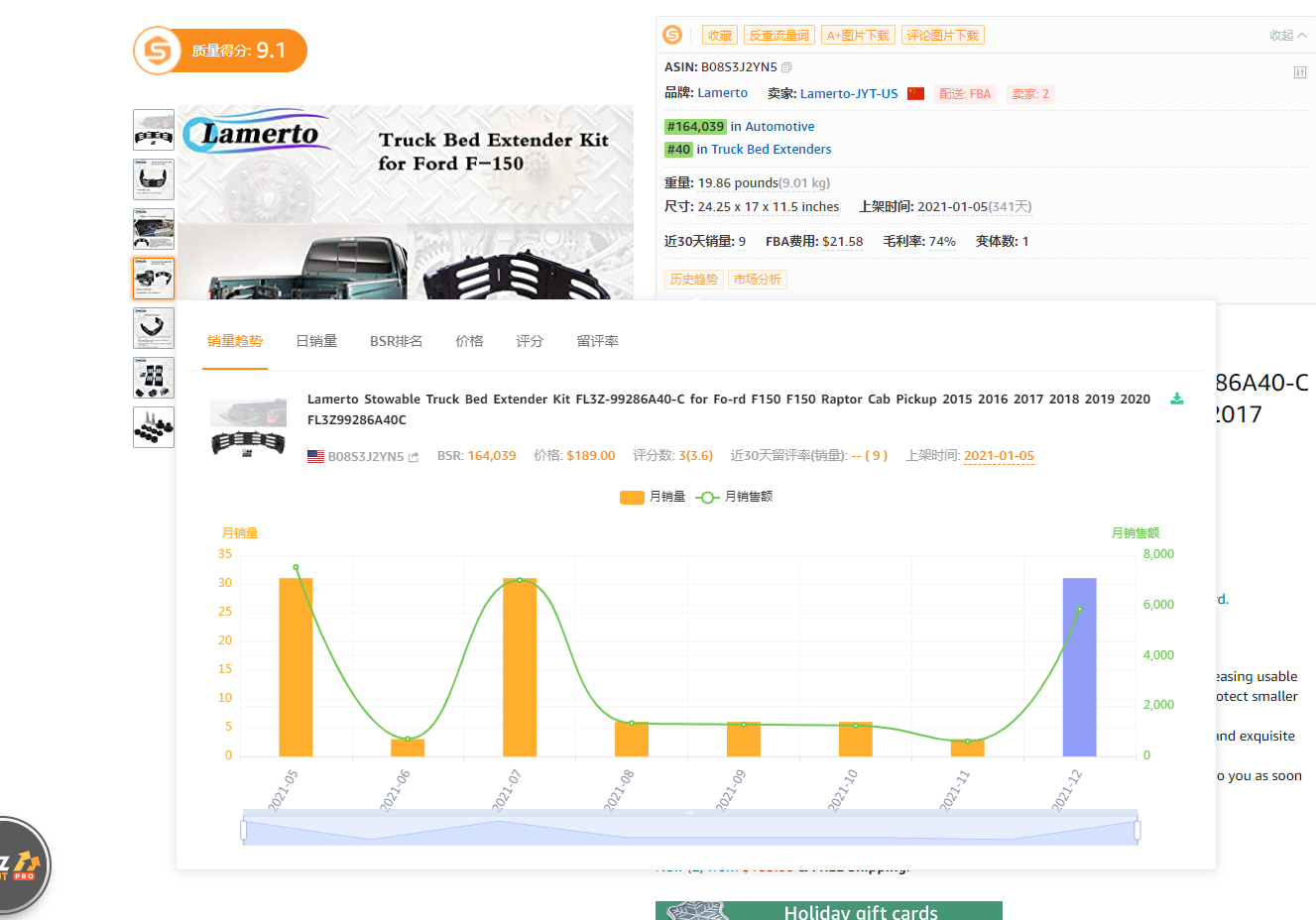Image resolution: width=1316 pixels, height=920 pixels.
Task: Click the price value $189.00
Action: pos(591,456)
